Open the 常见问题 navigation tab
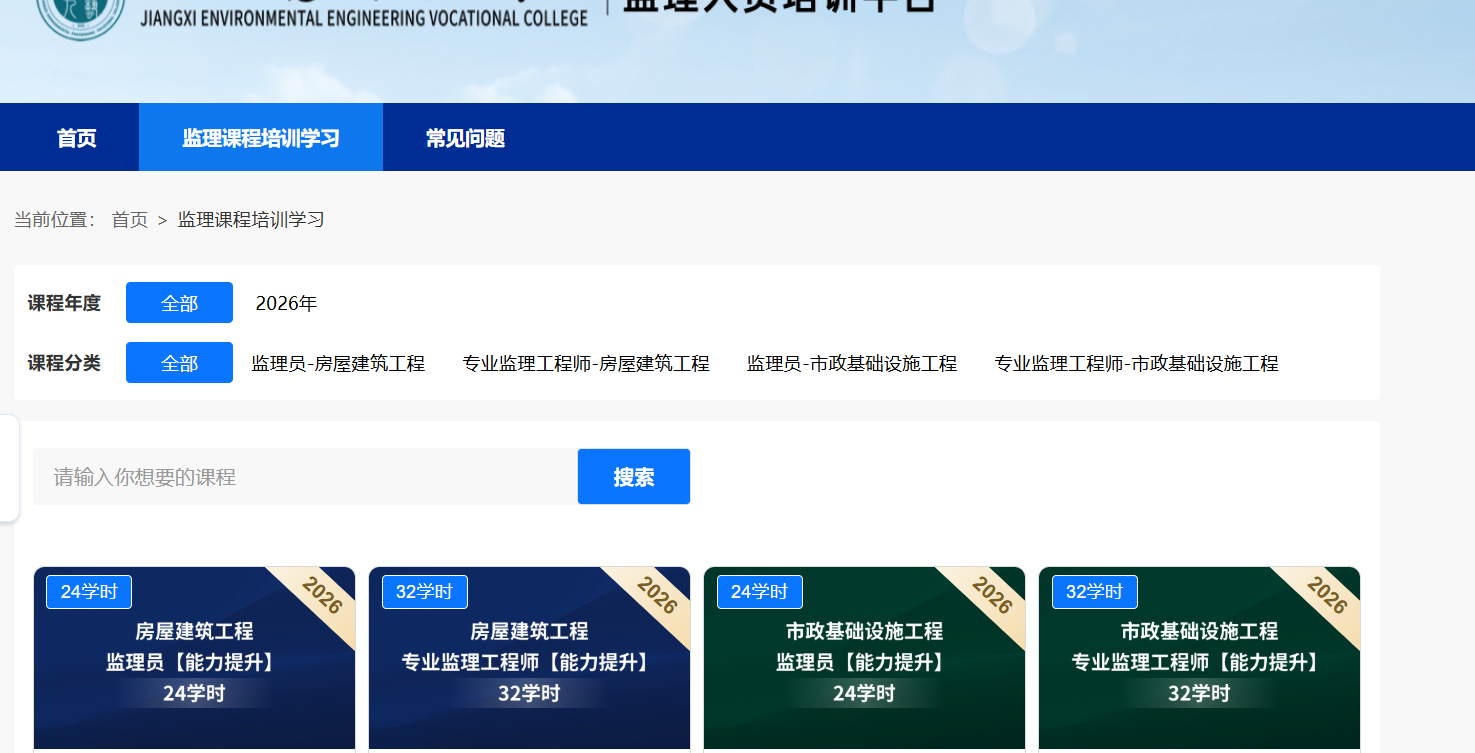 [x=465, y=138]
